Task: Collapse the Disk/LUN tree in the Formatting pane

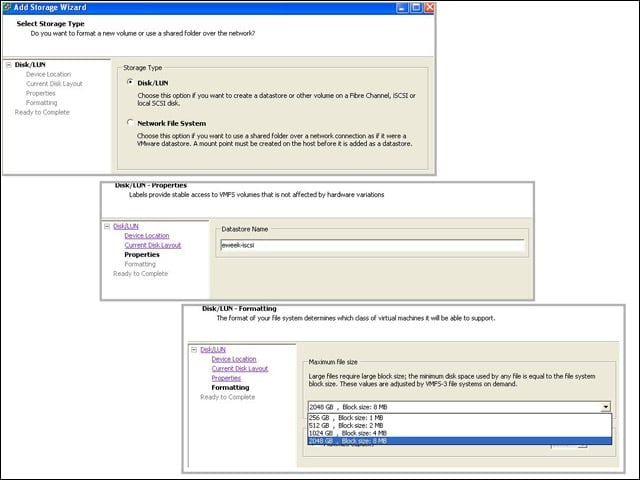Action: tap(194, 350)
